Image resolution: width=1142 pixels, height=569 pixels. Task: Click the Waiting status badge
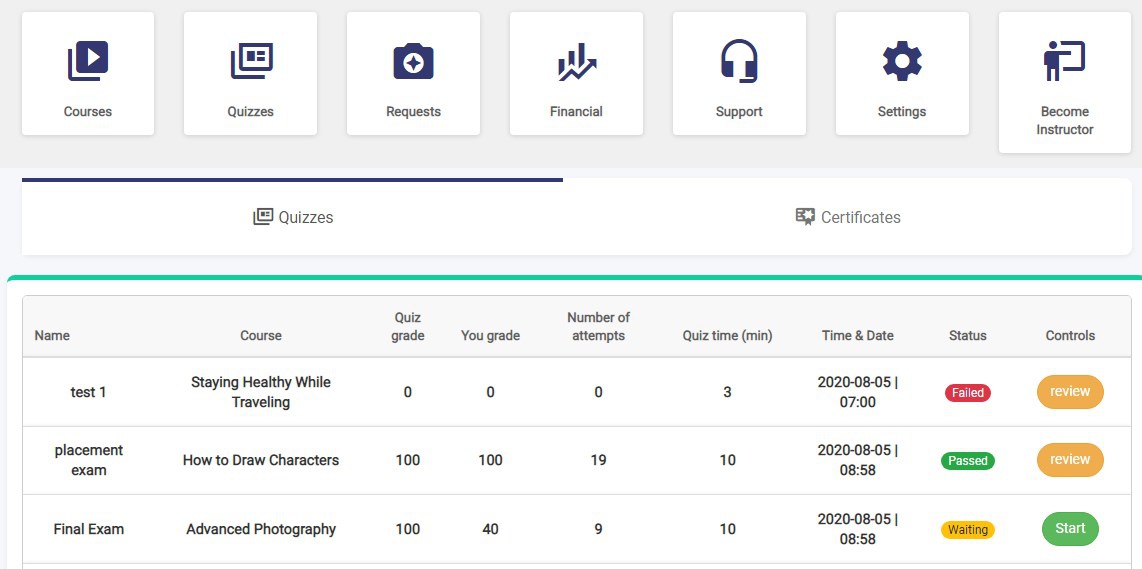click(x=967, y=530)
